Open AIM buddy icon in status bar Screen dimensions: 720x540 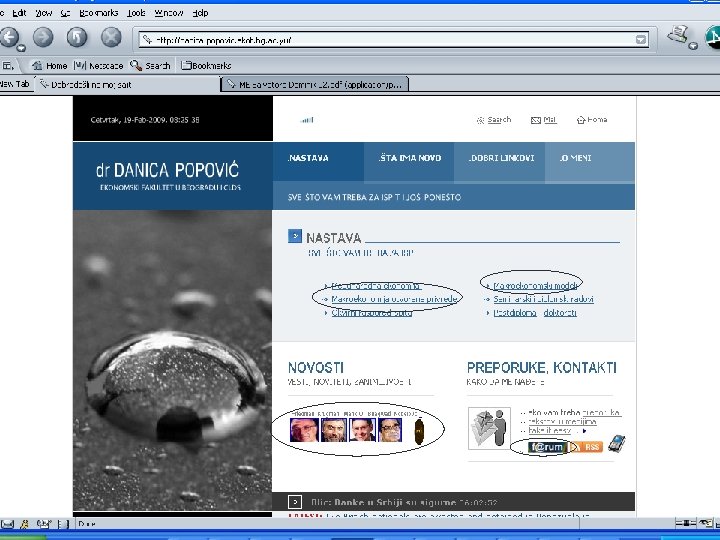25,524
